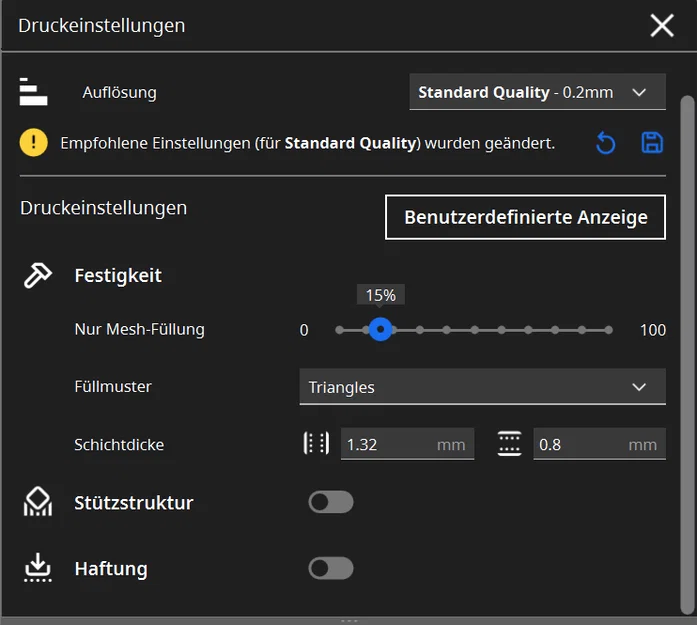Click the Stützstruktur support icon
Screen dimensions: 697x625
[37, 503]
